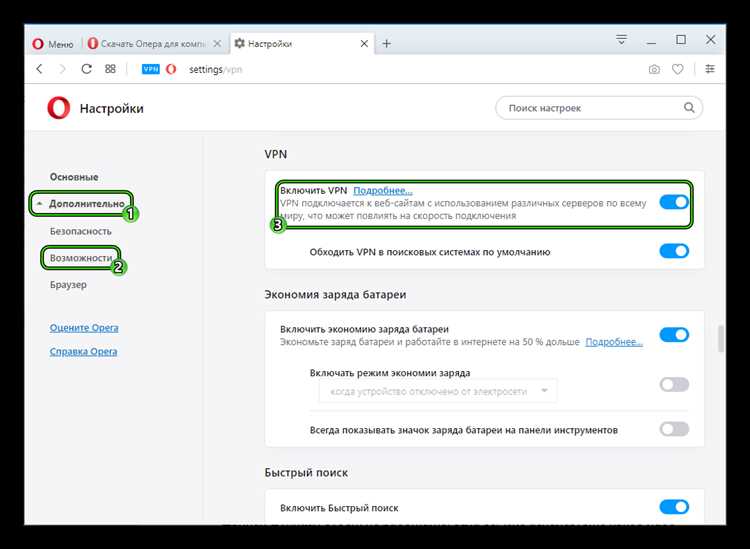This screenshot has width=750, height=549.
Task: Toggle Включить Быстрый поиск switch
Action: click(674, 507)
